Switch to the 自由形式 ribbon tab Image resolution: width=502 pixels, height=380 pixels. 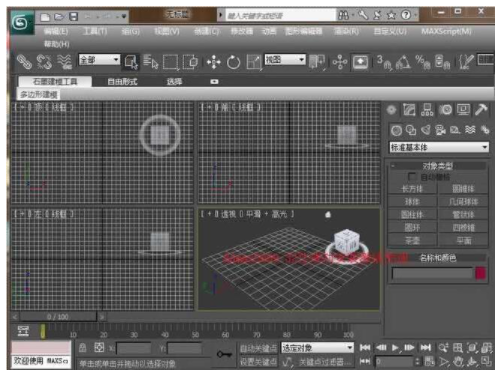pyautogui.click(x=122, y=82)
